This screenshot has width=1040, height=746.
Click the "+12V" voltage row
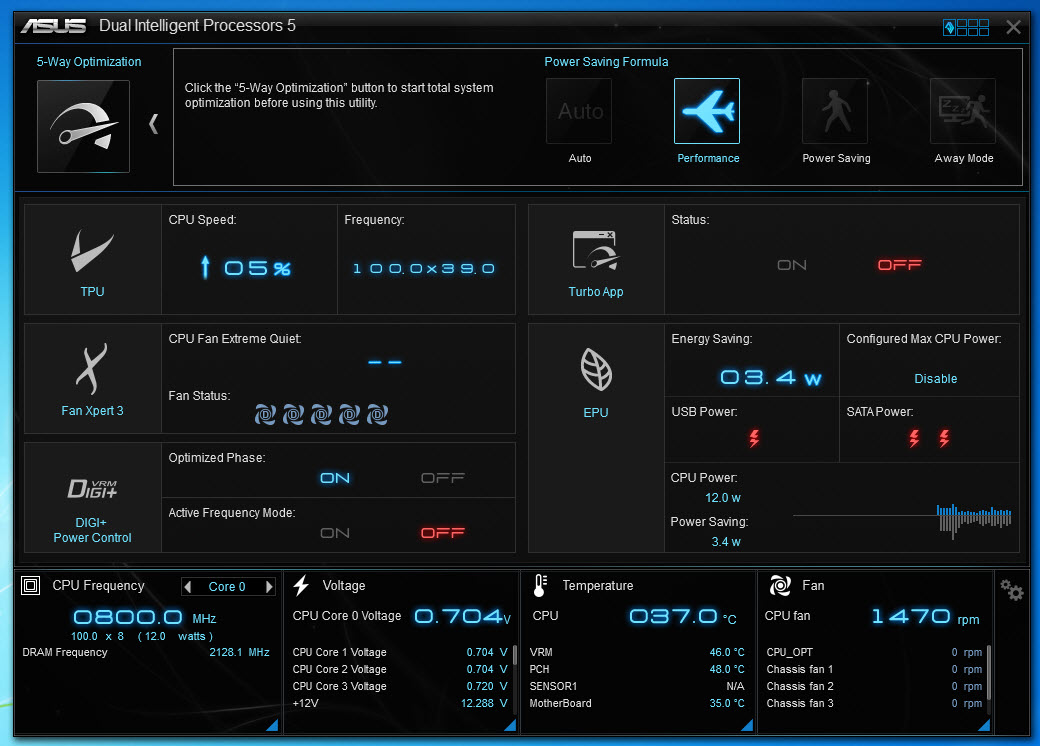400,704
